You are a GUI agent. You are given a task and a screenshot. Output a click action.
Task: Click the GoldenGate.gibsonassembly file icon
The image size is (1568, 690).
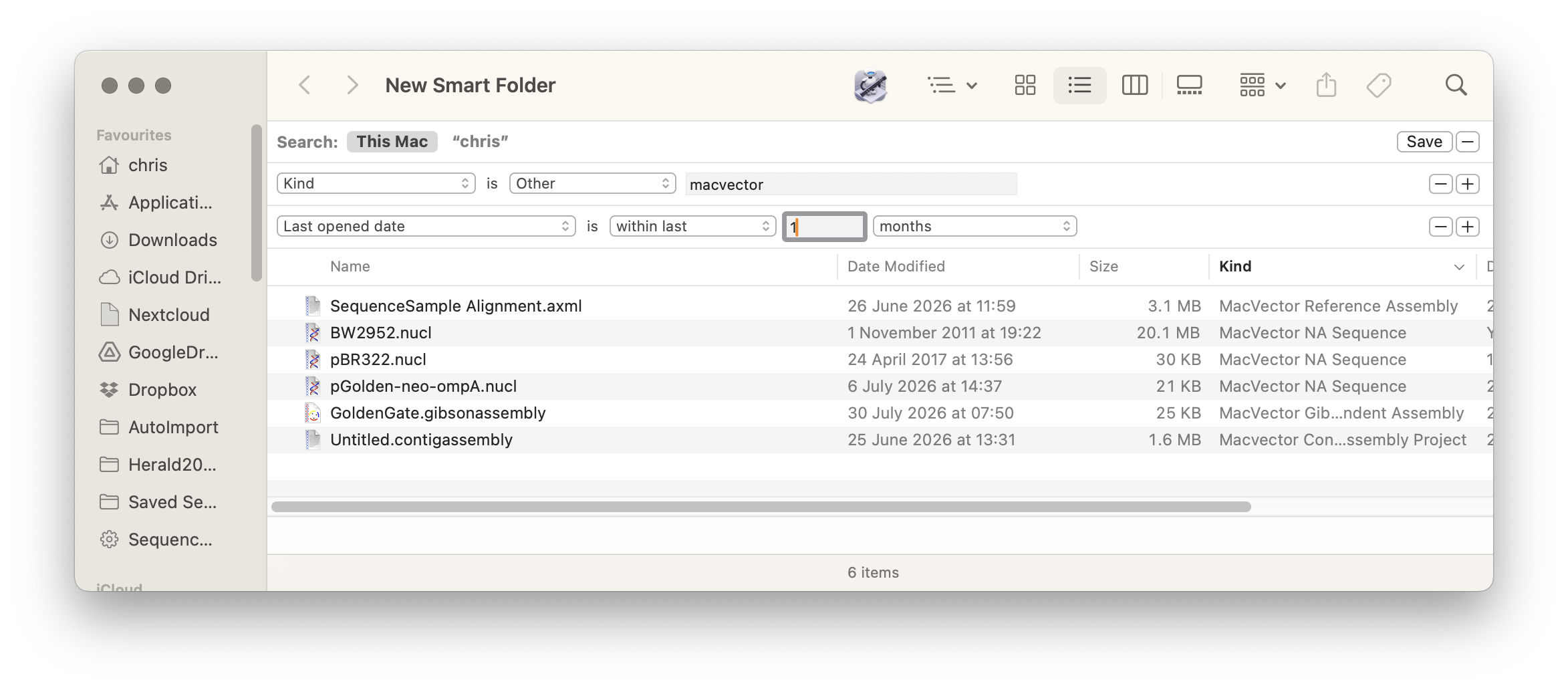point(313,413)
